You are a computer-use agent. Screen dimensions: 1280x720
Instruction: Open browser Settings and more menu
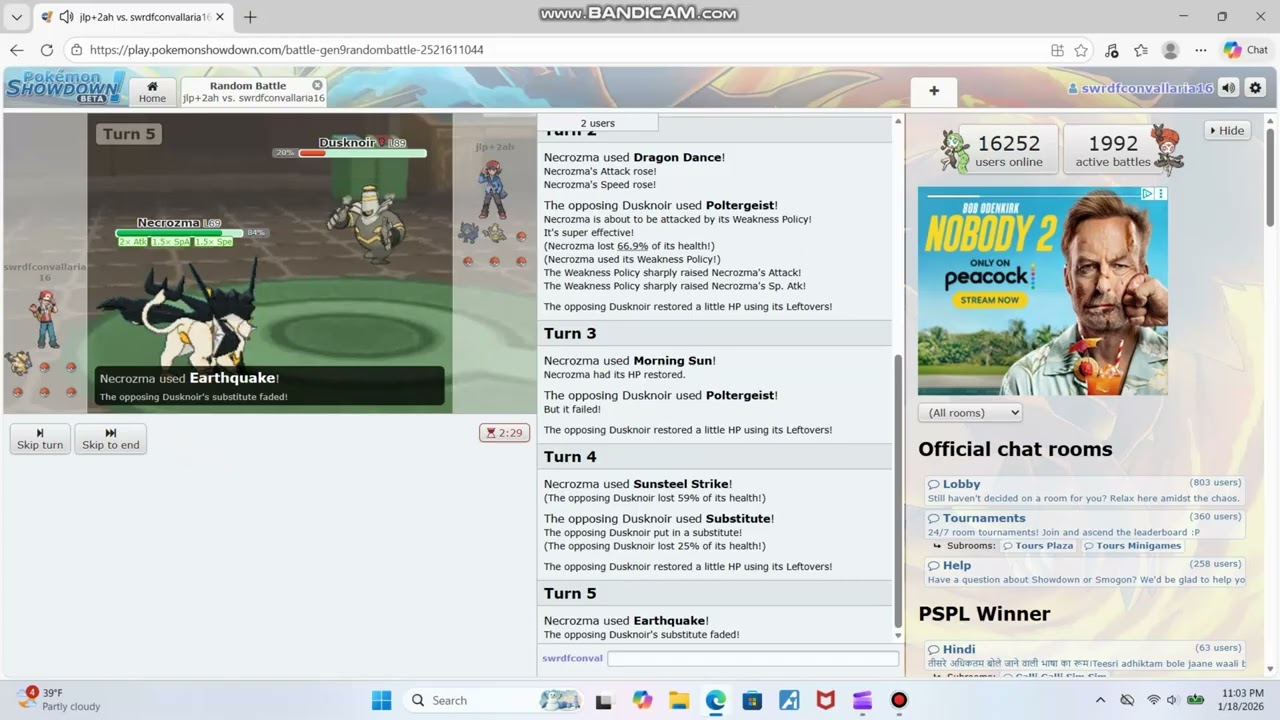click(1201, 50)
